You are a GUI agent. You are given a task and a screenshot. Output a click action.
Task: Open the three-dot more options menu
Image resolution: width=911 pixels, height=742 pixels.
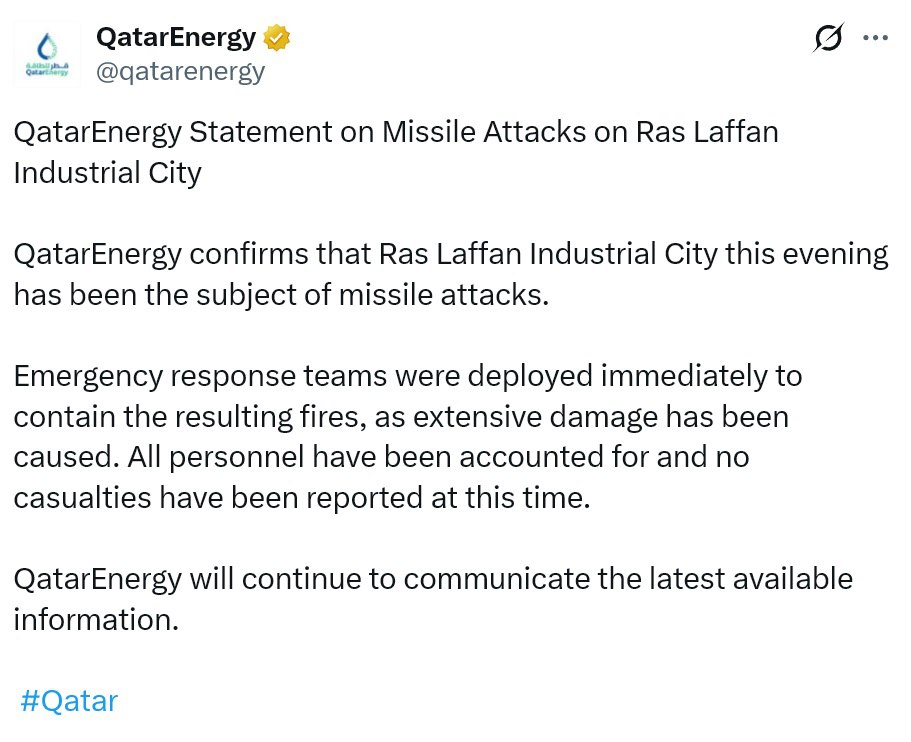[x=875, y=38]
